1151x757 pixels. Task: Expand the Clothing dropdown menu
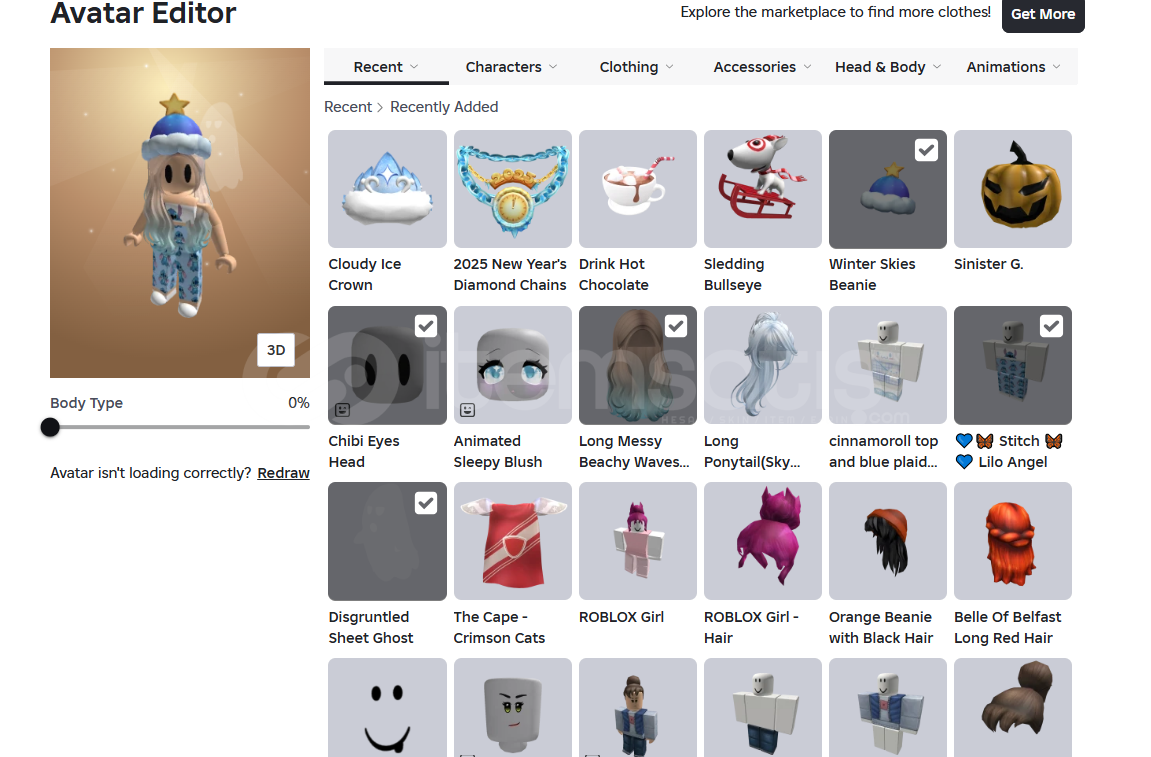pos(636,67)
